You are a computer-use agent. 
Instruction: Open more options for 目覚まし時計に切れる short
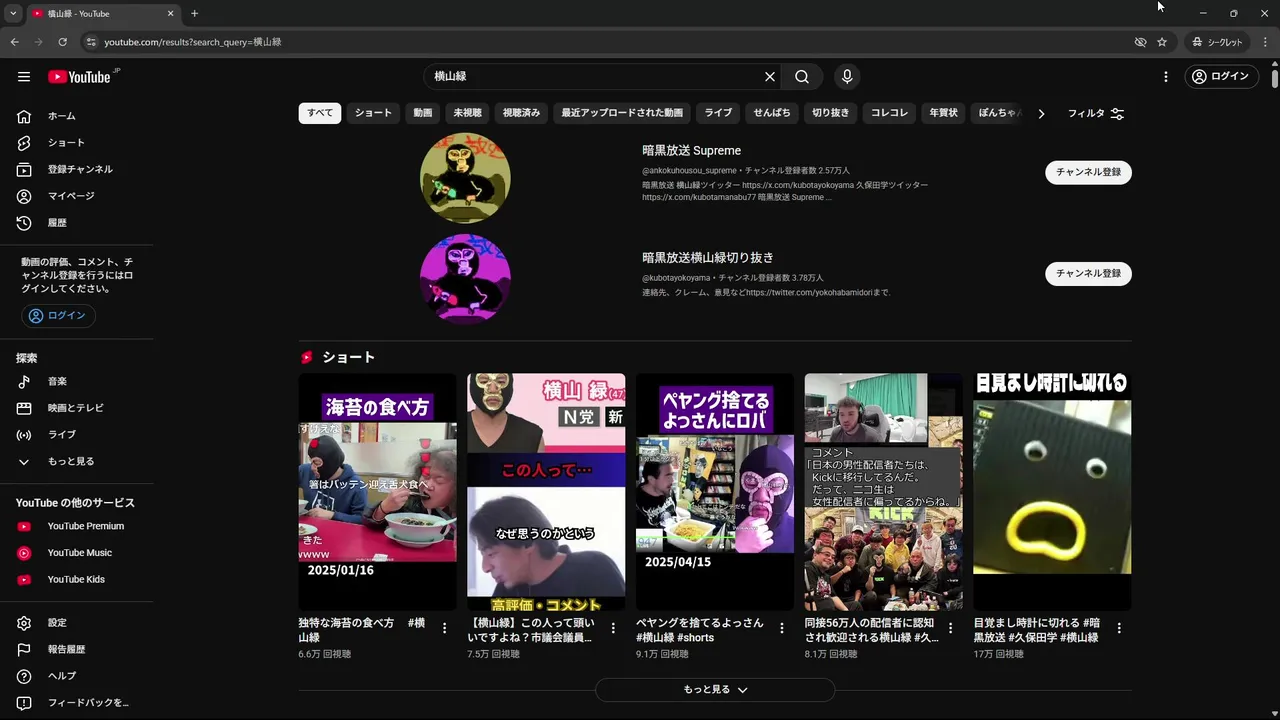click(x=1119, y=628)
